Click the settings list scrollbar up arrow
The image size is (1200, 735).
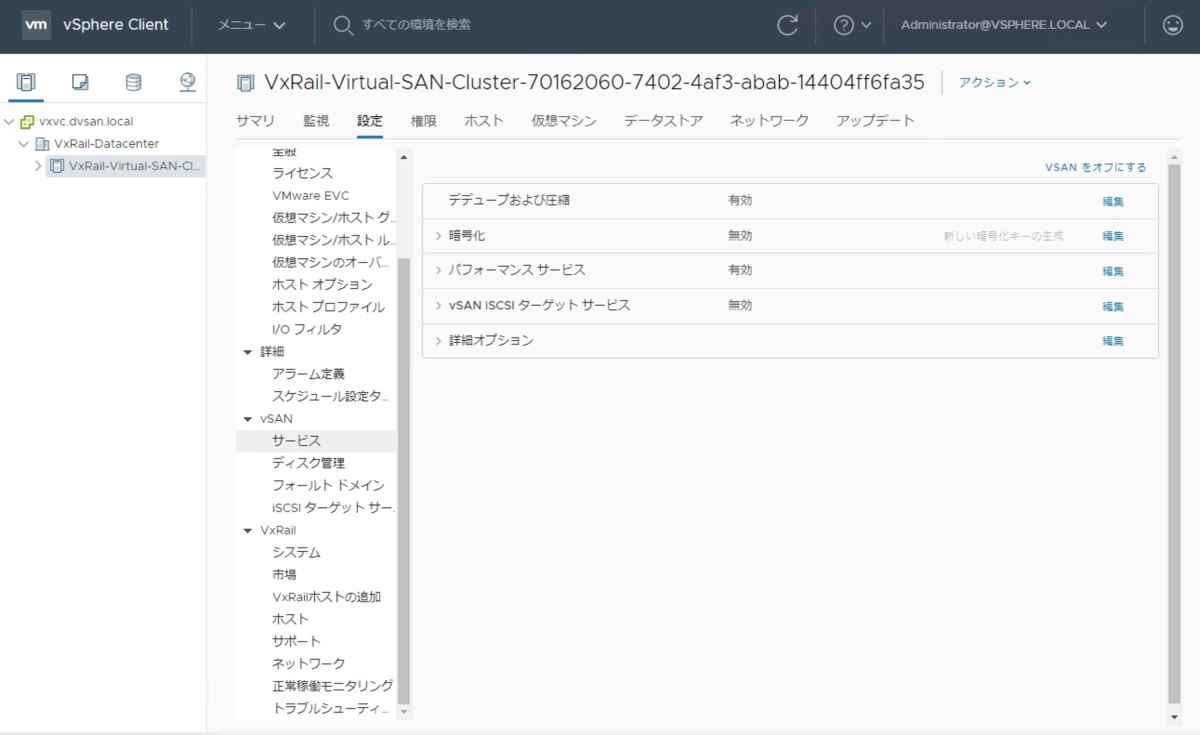[x=404, y=157]
